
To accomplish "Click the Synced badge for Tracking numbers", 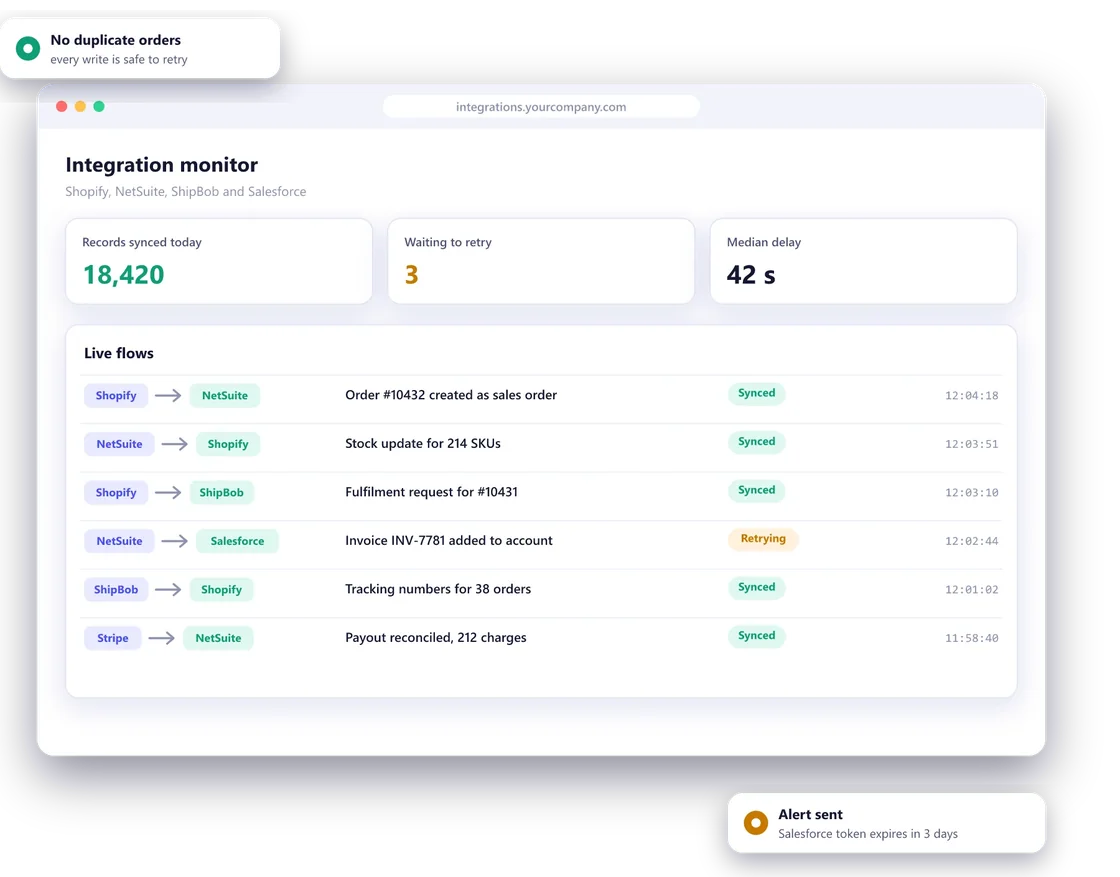I will pyautogui.click(x=756, y=588).
